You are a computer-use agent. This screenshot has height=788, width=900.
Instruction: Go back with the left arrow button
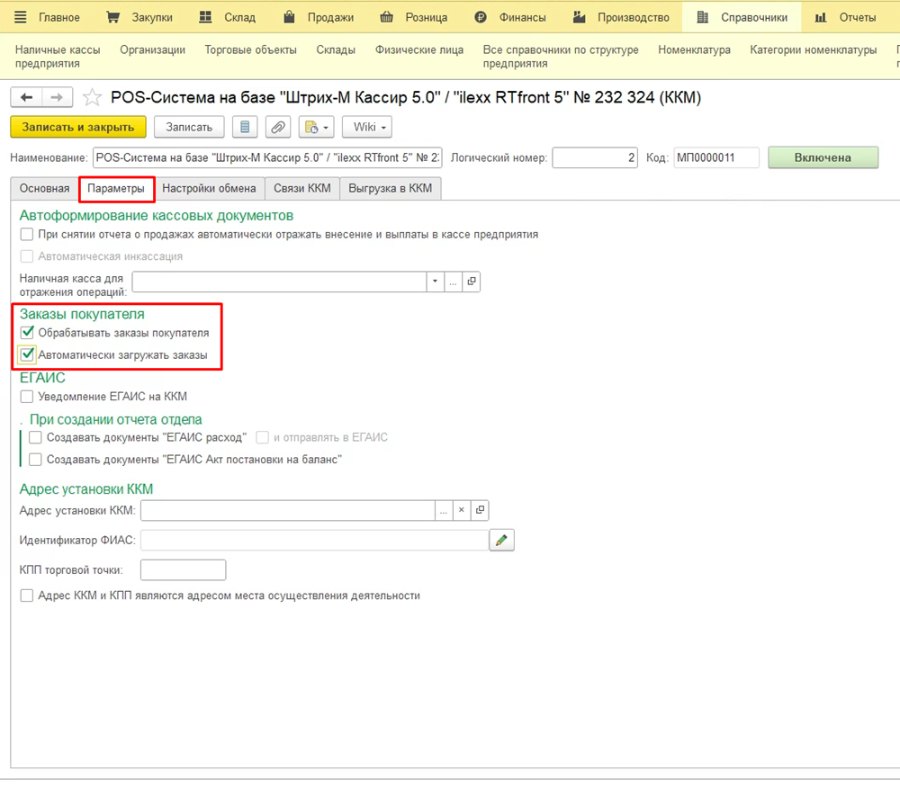pos(26,97)
